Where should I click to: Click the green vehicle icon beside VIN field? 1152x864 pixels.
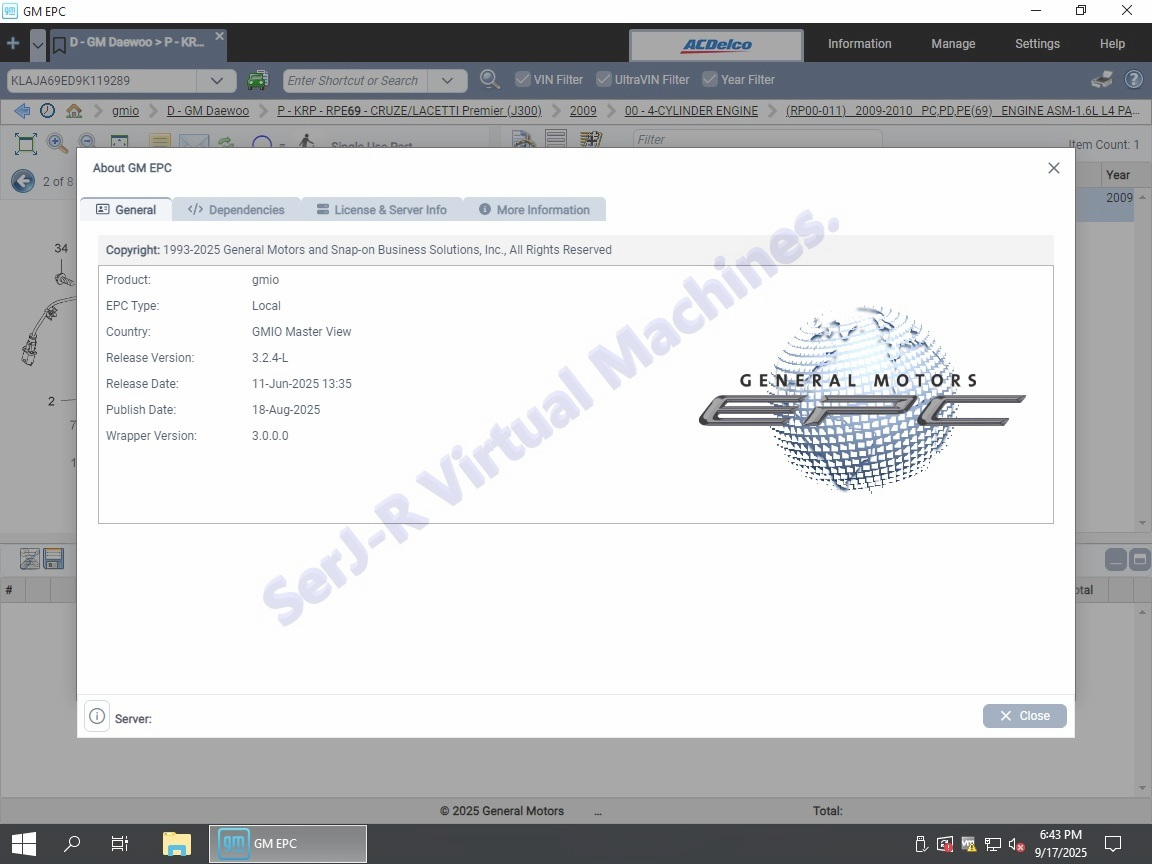[x=258, y=80]
